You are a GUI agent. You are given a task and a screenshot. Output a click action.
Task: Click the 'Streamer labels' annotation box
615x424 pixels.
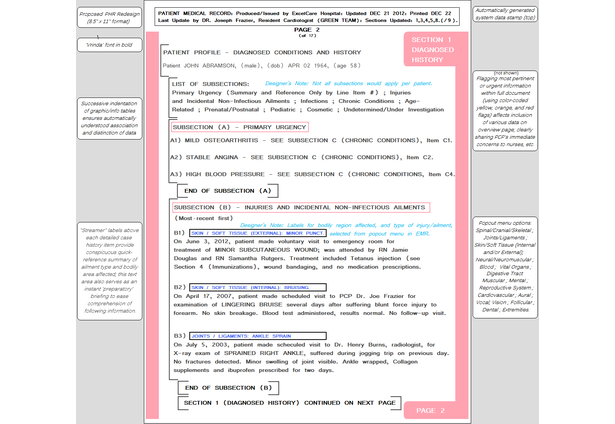109,271
